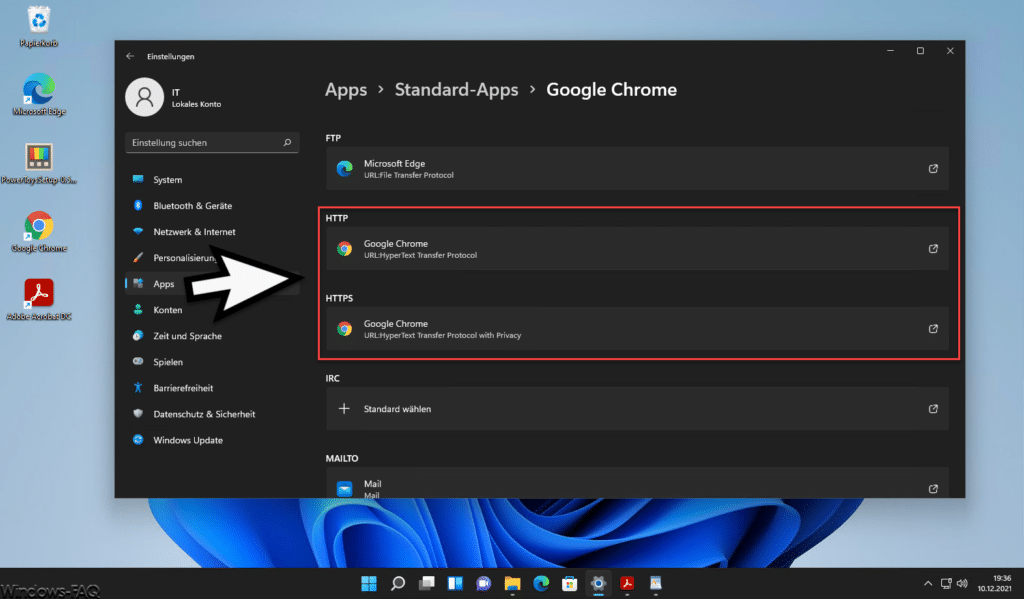Show hidden tray icons chevron

click(x=927, y=583)
